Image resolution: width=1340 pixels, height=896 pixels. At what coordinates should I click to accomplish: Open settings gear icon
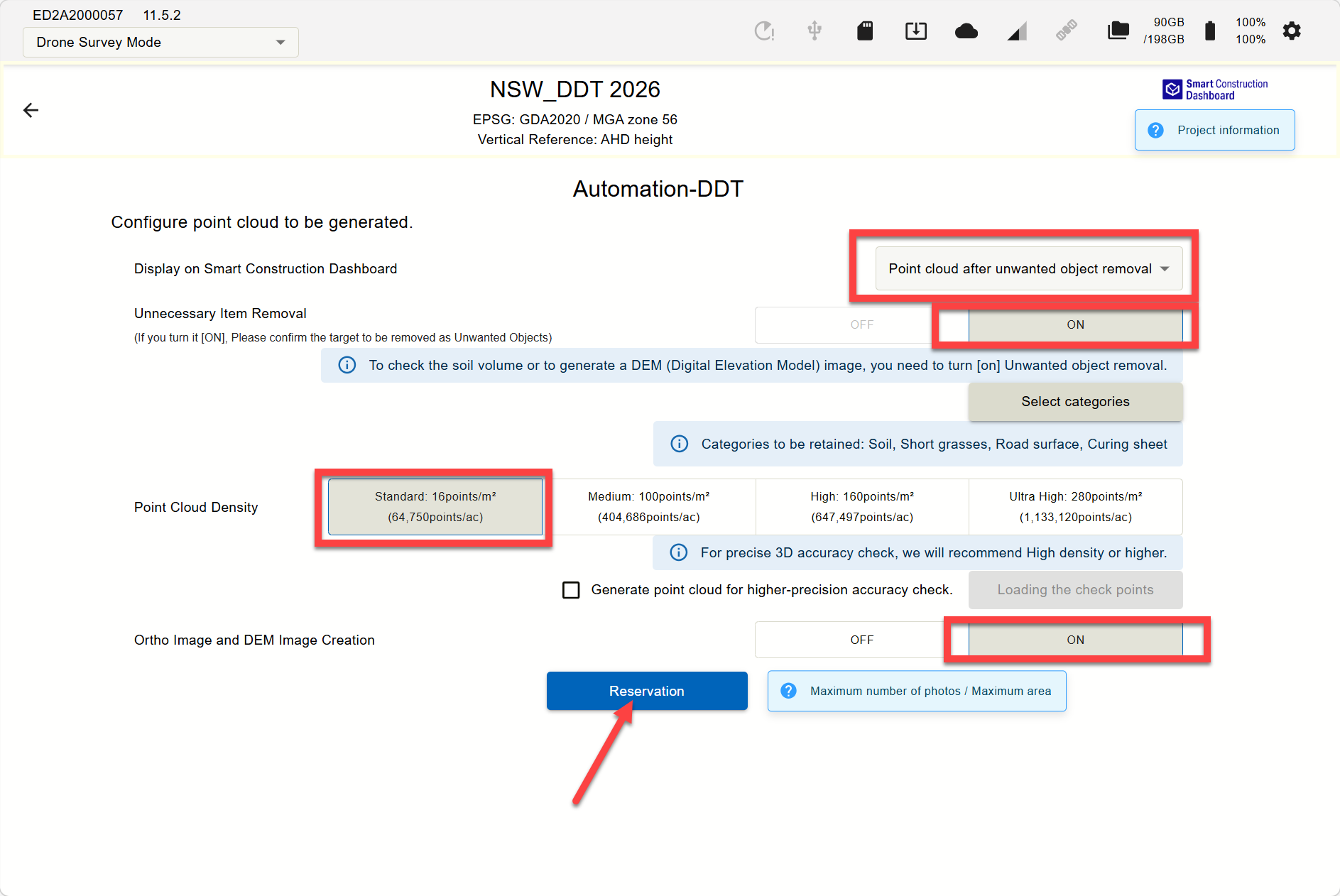point(1292,31)
